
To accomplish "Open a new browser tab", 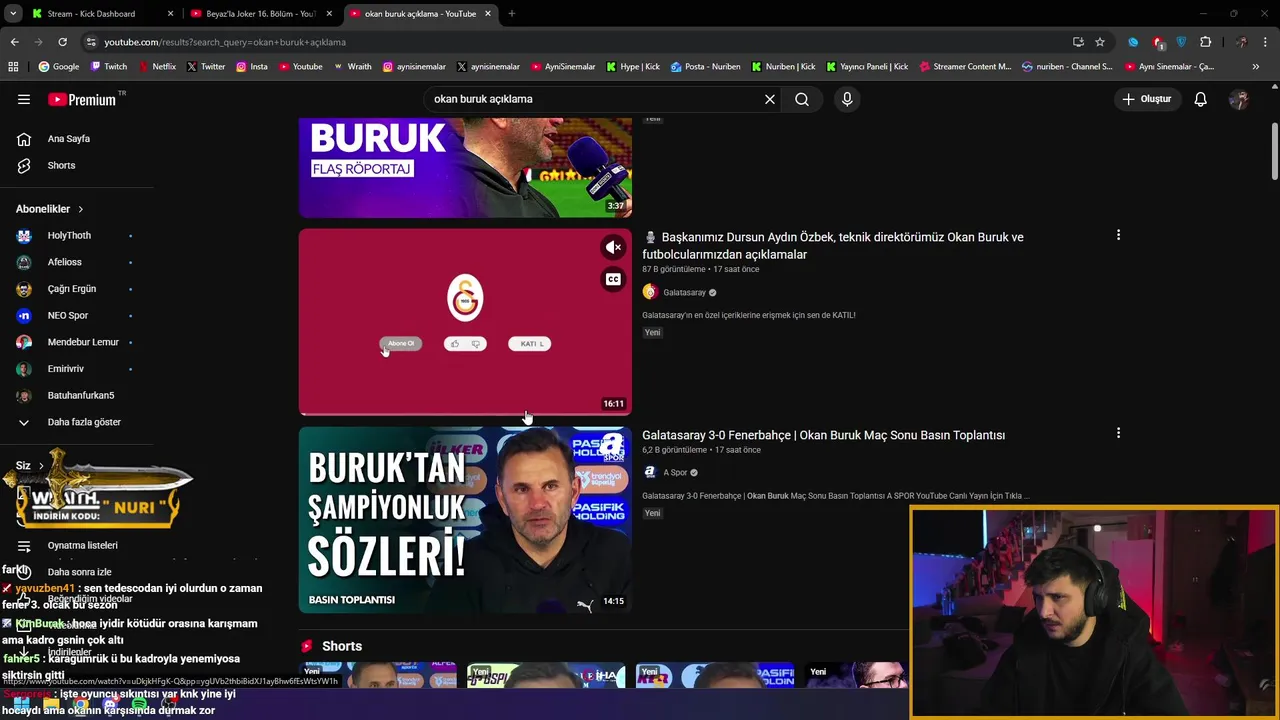I will 511,14.
